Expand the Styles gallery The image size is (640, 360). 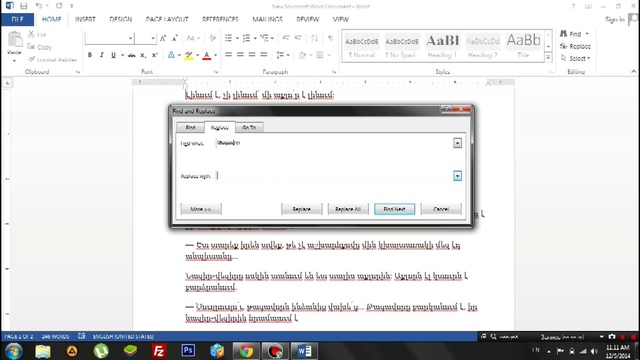click(x=549, y=58)
